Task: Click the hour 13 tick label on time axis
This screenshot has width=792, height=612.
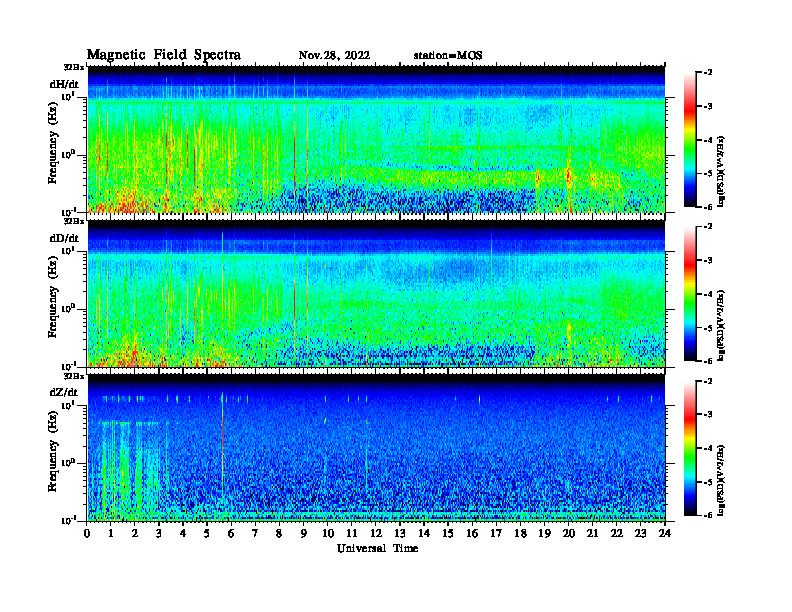Action: pos(400,534)
